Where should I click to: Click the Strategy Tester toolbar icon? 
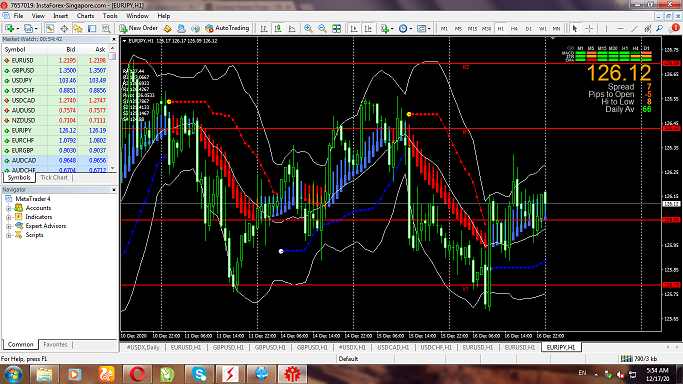click(x=106, y=28)
